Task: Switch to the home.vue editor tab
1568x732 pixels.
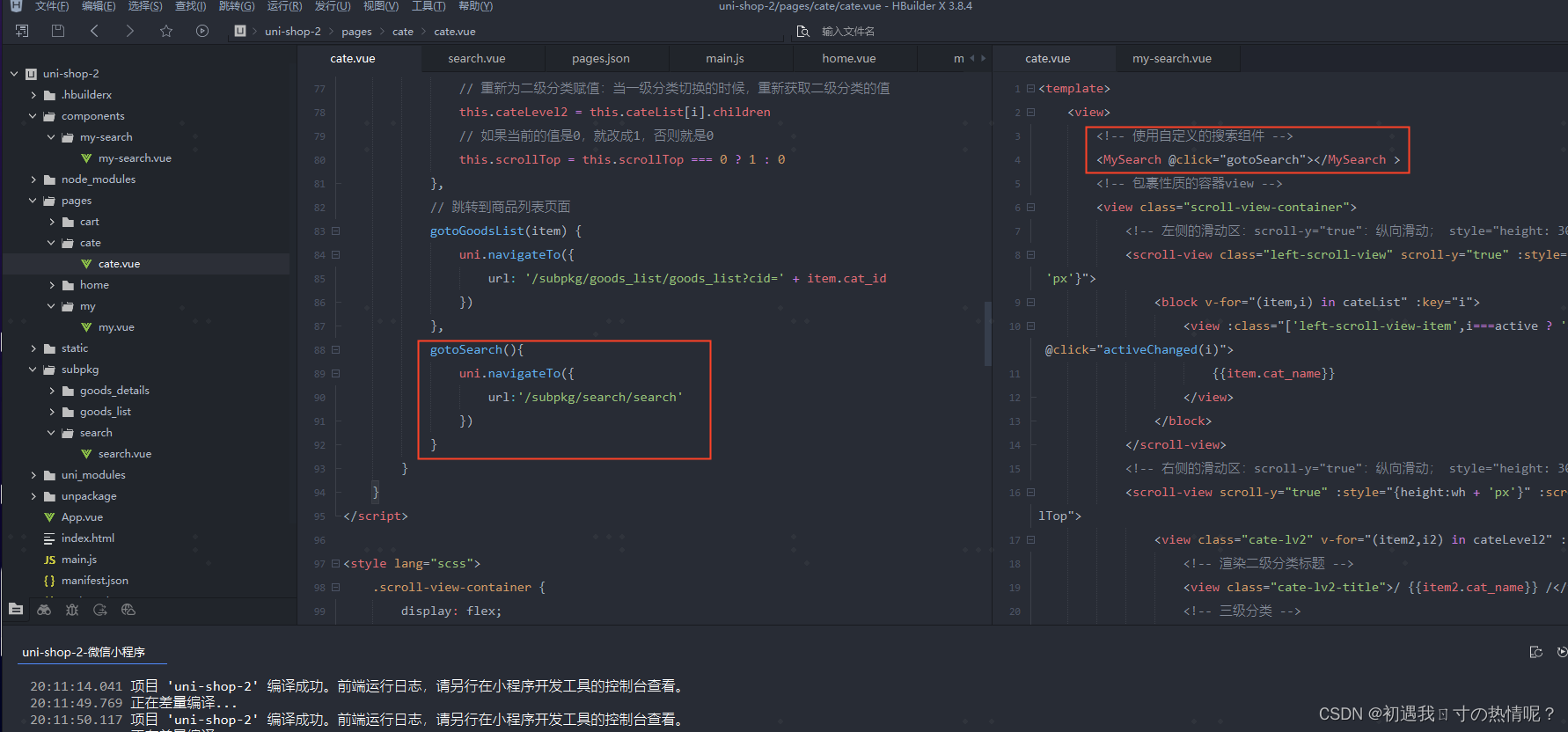Action: 849,59
